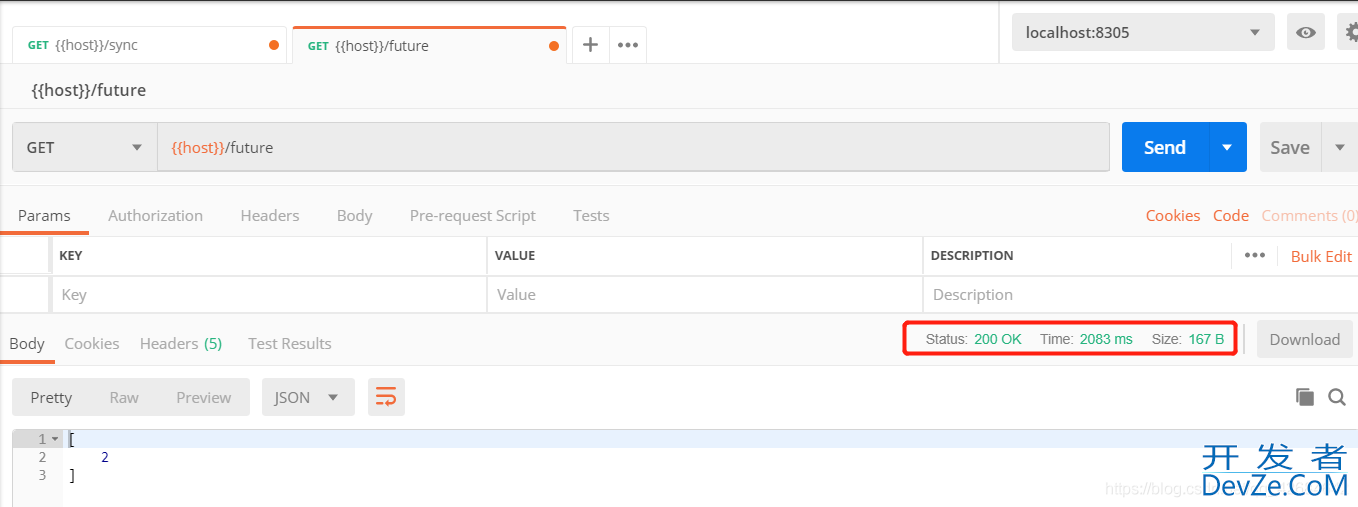Select the Preview view mode
1358x507 pixels.
coord(203,397)
